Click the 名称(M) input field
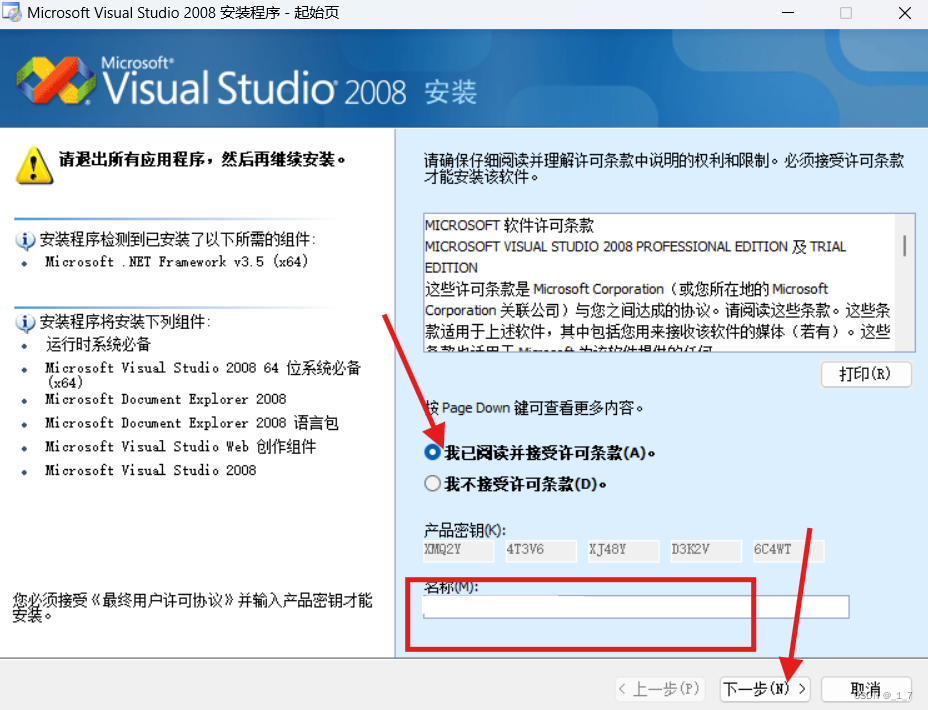The width and height of the screenshot is (928, 710). (x=636, y=607)
